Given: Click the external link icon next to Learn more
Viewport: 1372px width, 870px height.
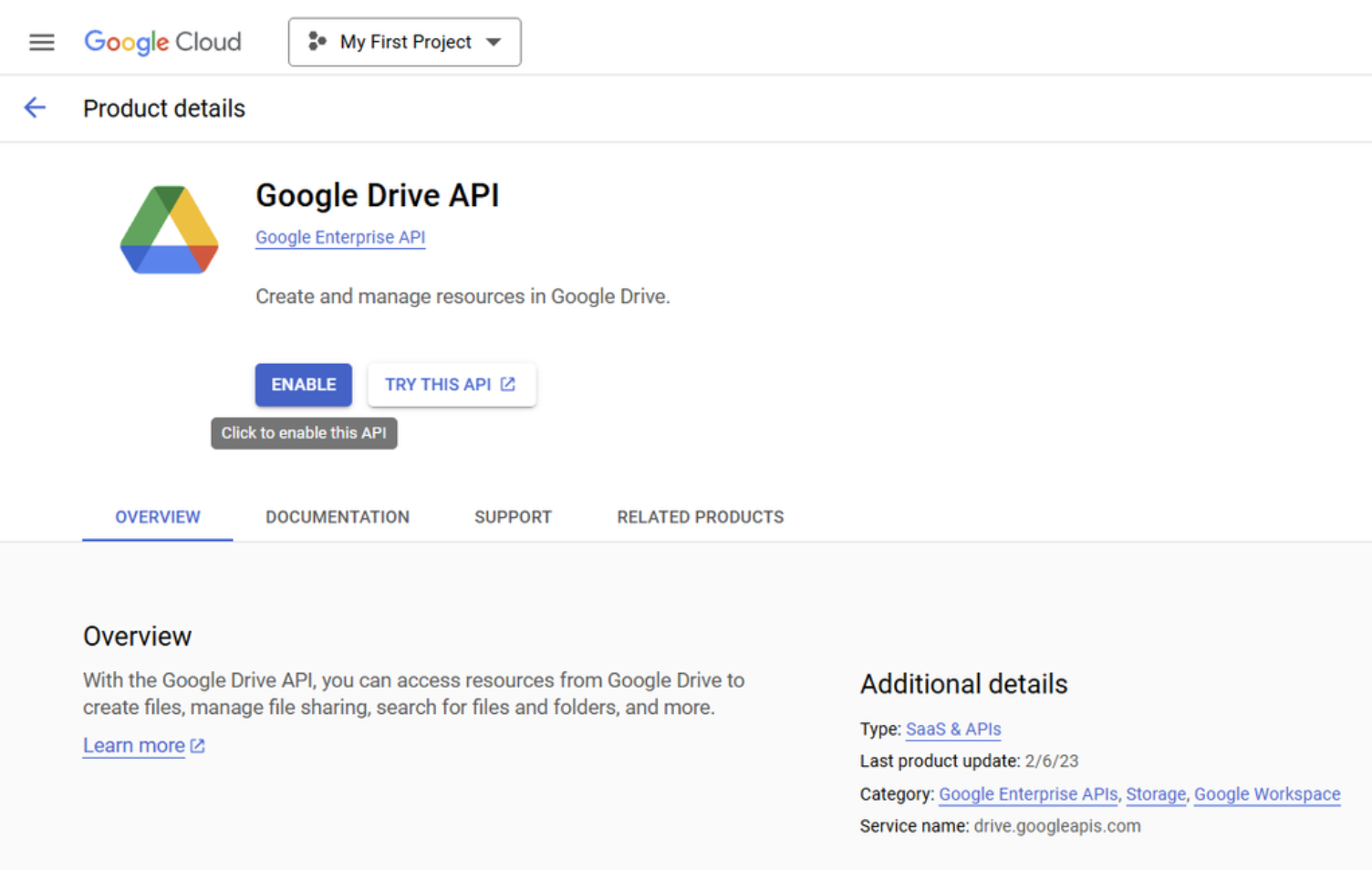Looking at the screenshot, I should pos(196,745).
